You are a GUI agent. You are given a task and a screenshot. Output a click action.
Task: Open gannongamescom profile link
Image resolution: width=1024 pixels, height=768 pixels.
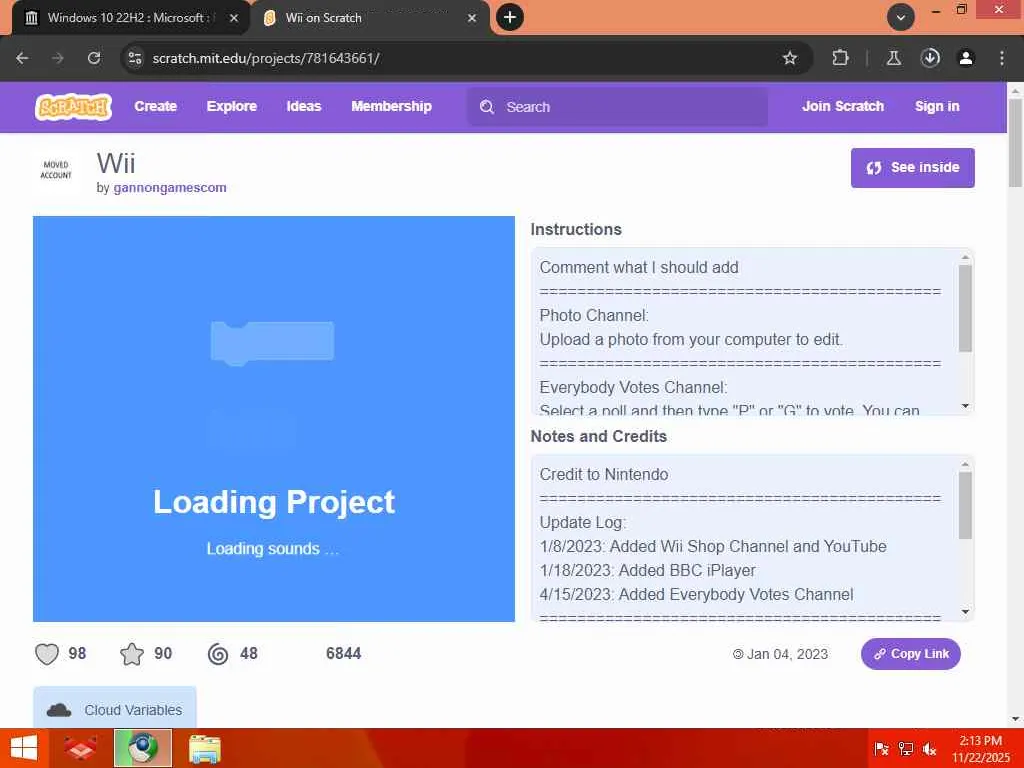pos(170,188)
